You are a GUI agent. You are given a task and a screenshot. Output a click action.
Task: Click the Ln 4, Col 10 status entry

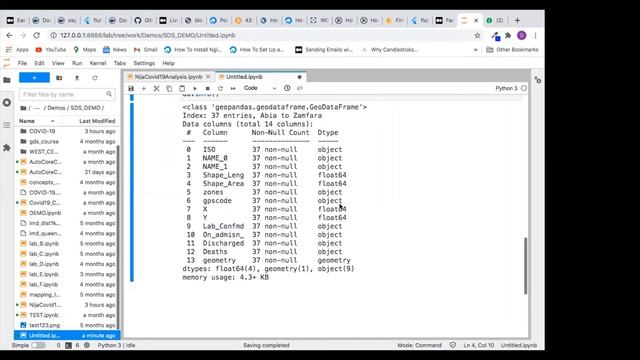click(478, 345)
